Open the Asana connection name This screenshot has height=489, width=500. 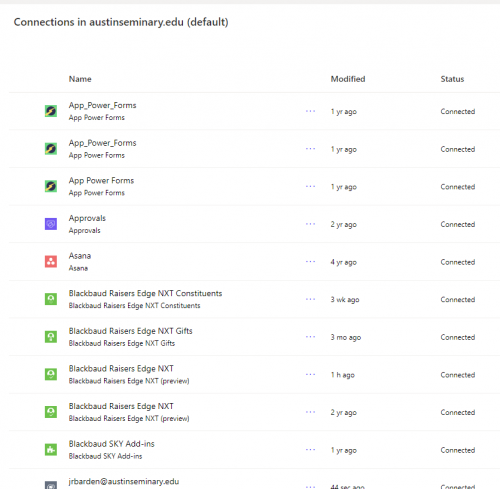[x=80, y=256]
